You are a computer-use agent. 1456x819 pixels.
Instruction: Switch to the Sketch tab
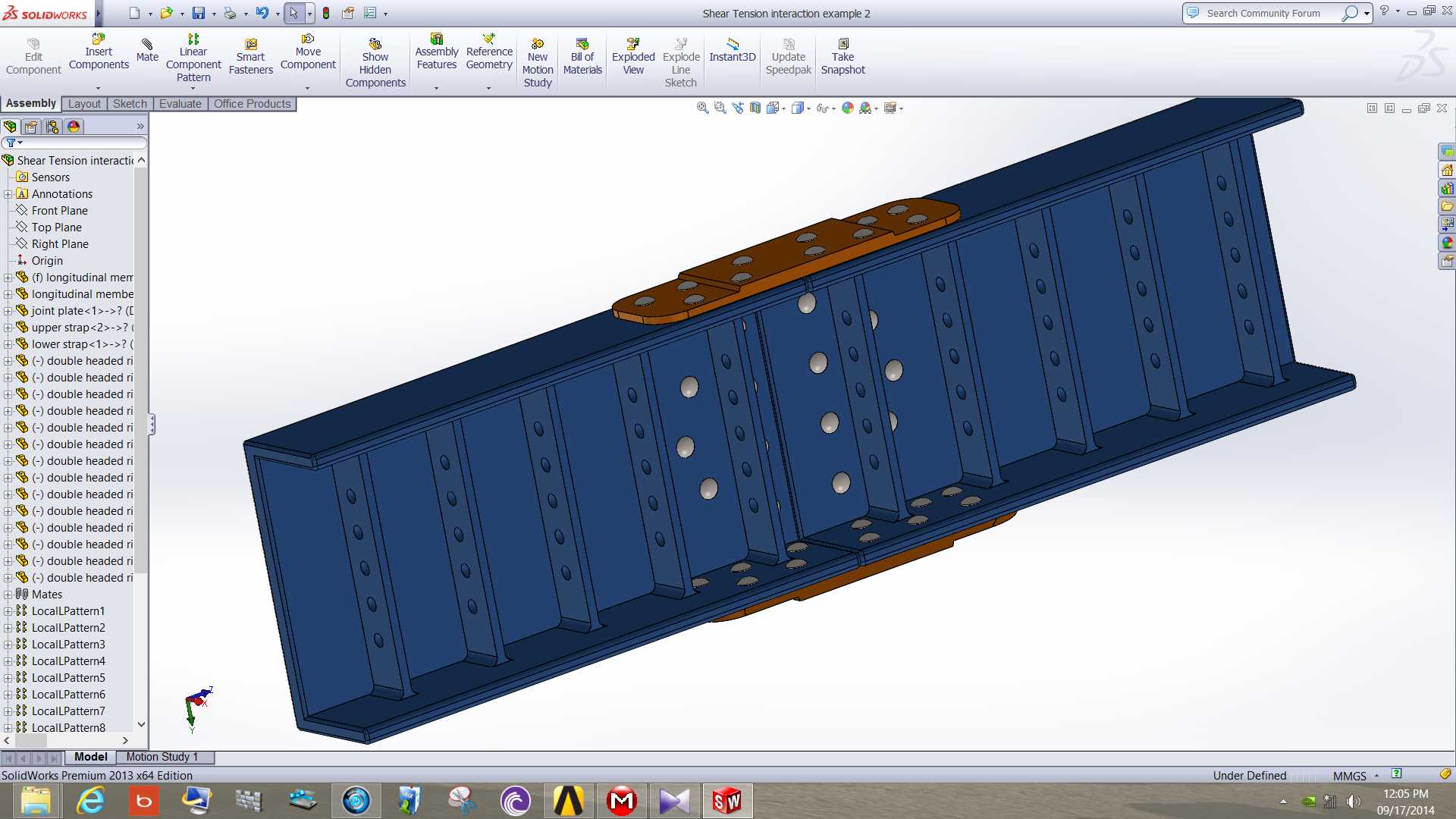click(x=130, y=104)
